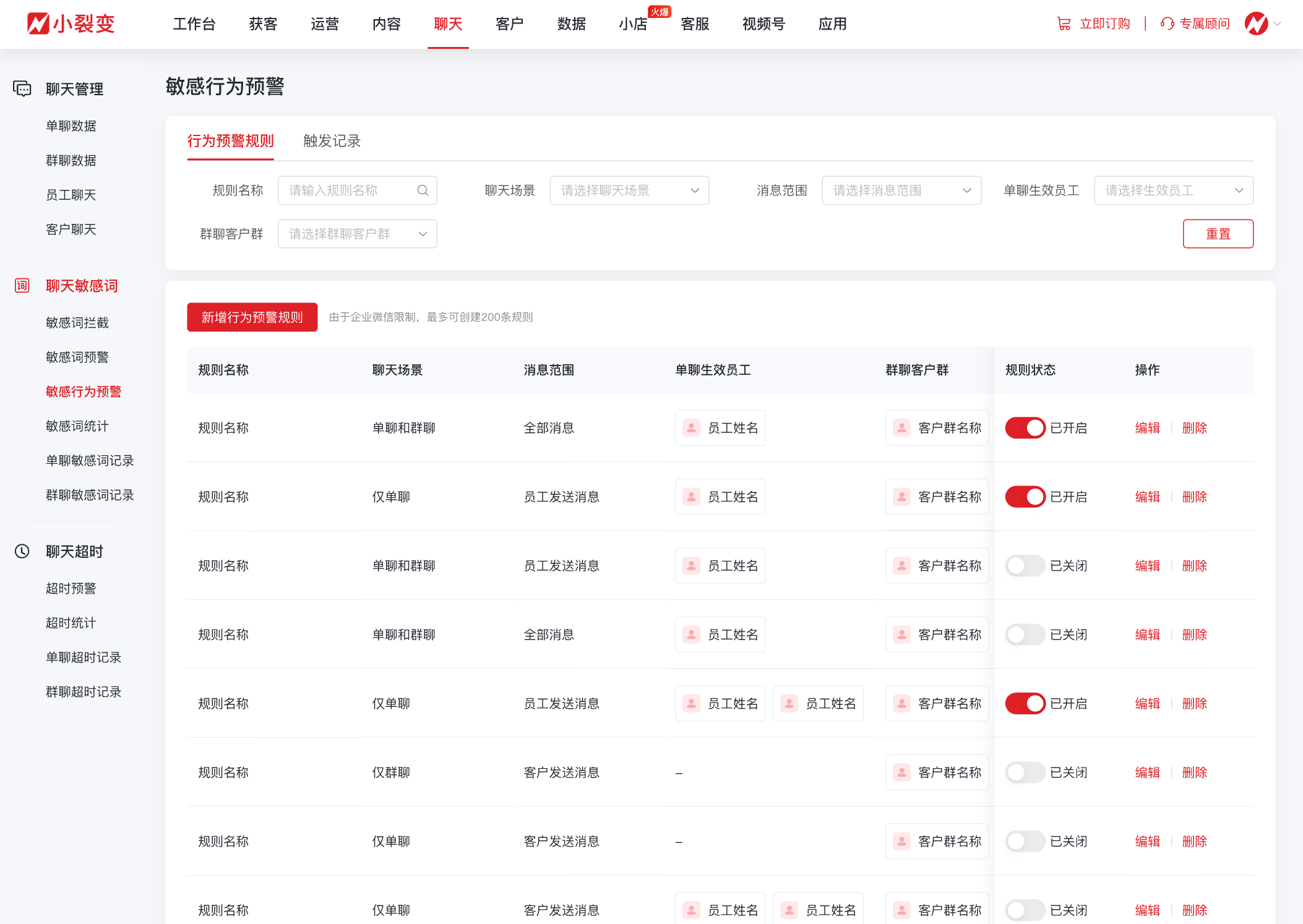The width and height of the screenshot is (1303, 924).
Task: Switch to 触发记录 tab
Action: (332, 141)
